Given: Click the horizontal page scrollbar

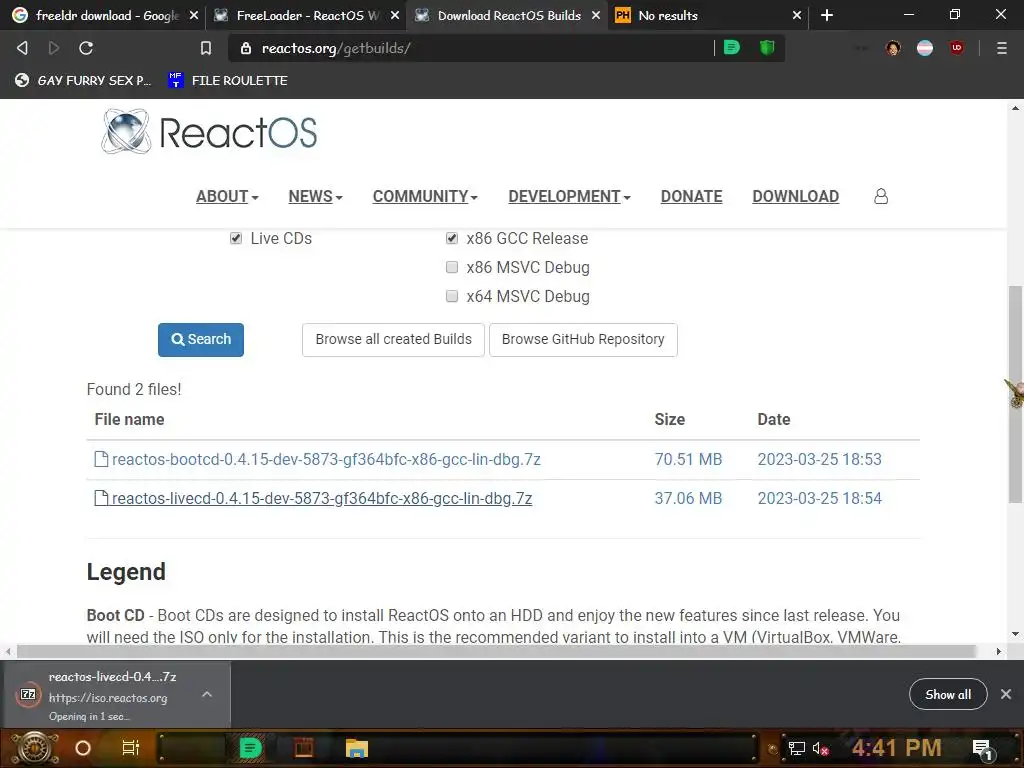Looking at the screenshot, I should 496,651.
